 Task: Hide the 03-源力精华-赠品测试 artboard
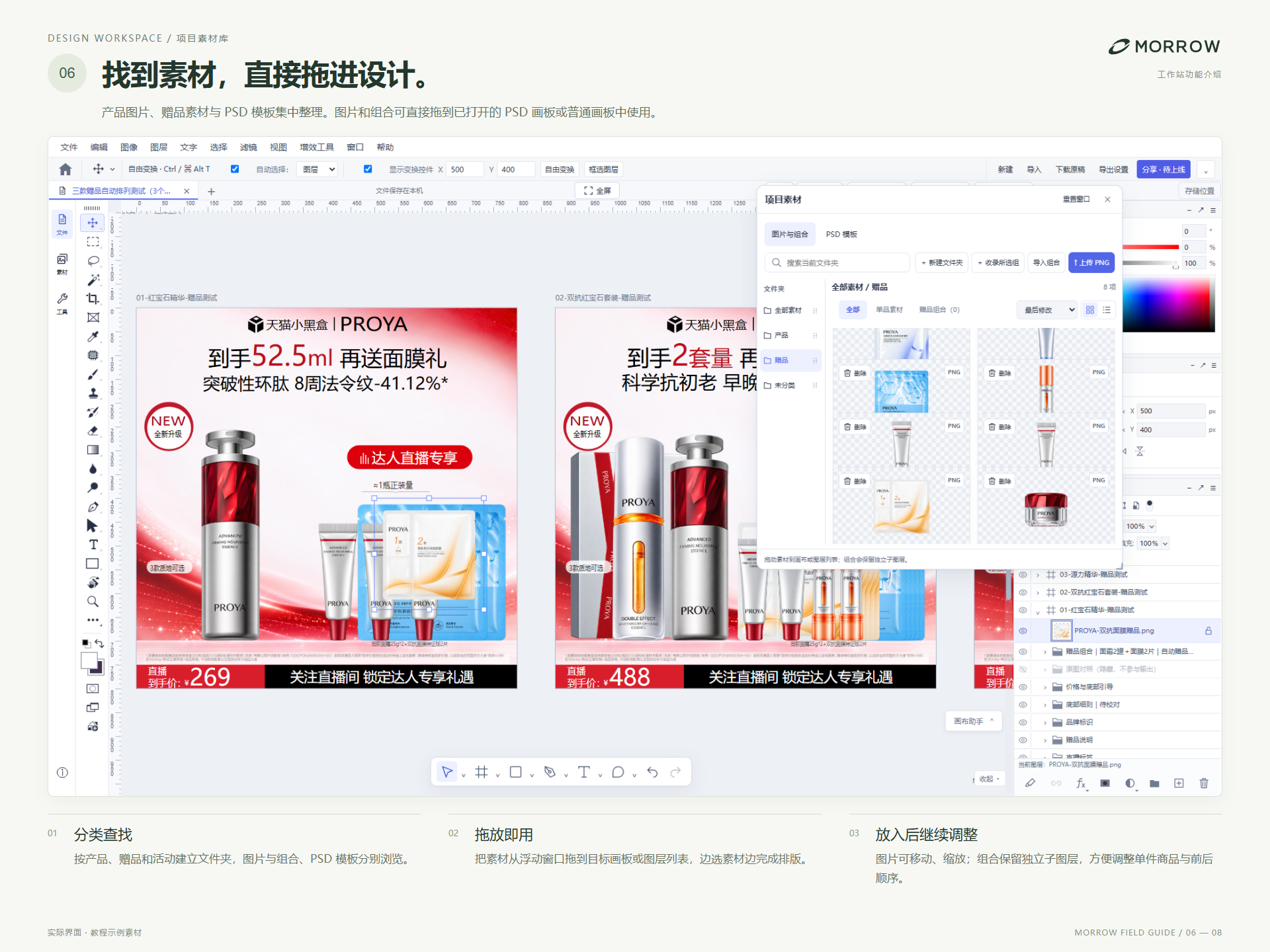pos(1023,575)
